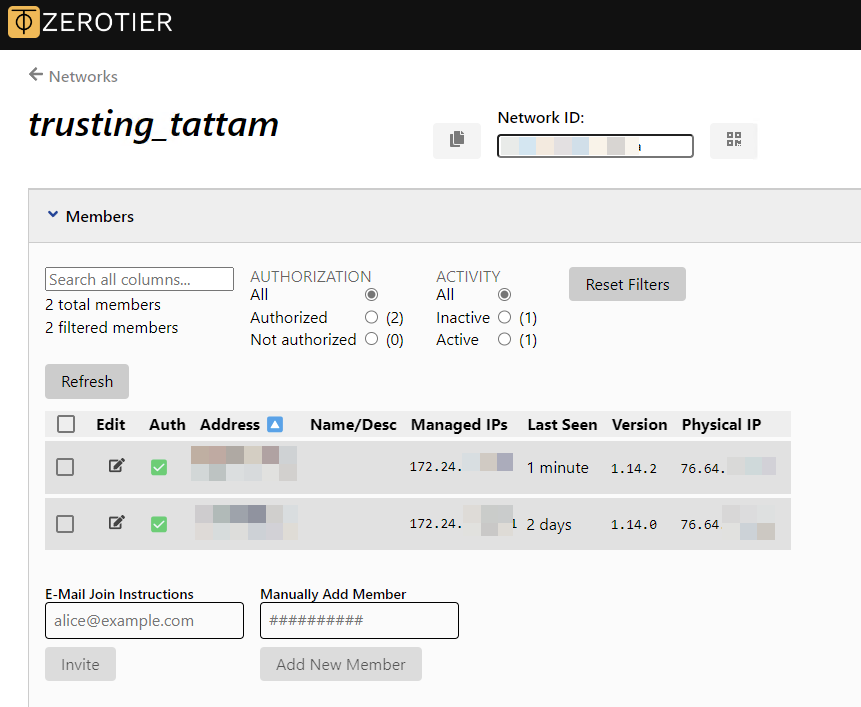861x707 pixels.
Task: Click the back arrow beside Networks
Action: click(x=33, y=76)
